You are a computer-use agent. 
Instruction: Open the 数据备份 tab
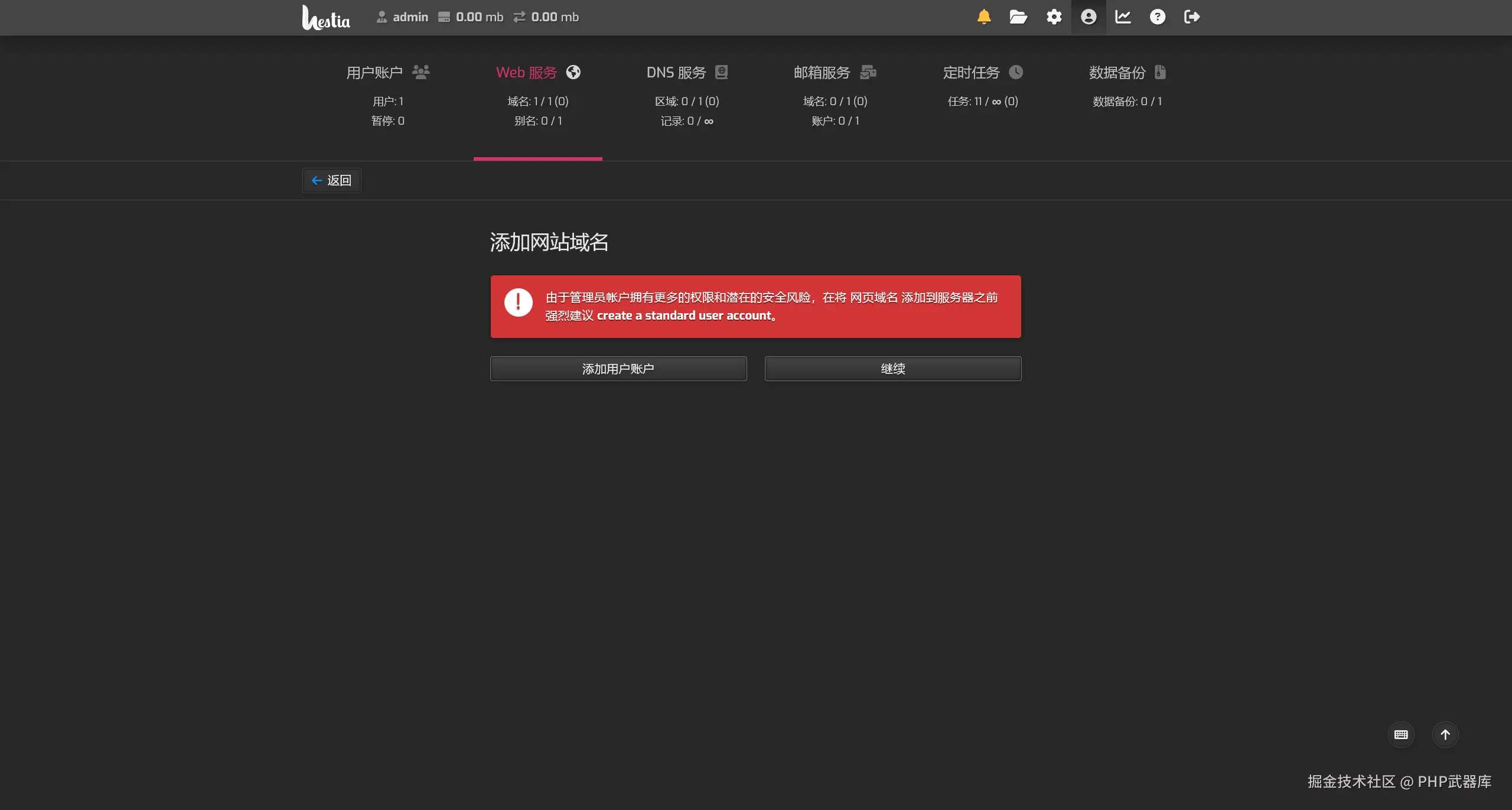(x=1127, y=73)
